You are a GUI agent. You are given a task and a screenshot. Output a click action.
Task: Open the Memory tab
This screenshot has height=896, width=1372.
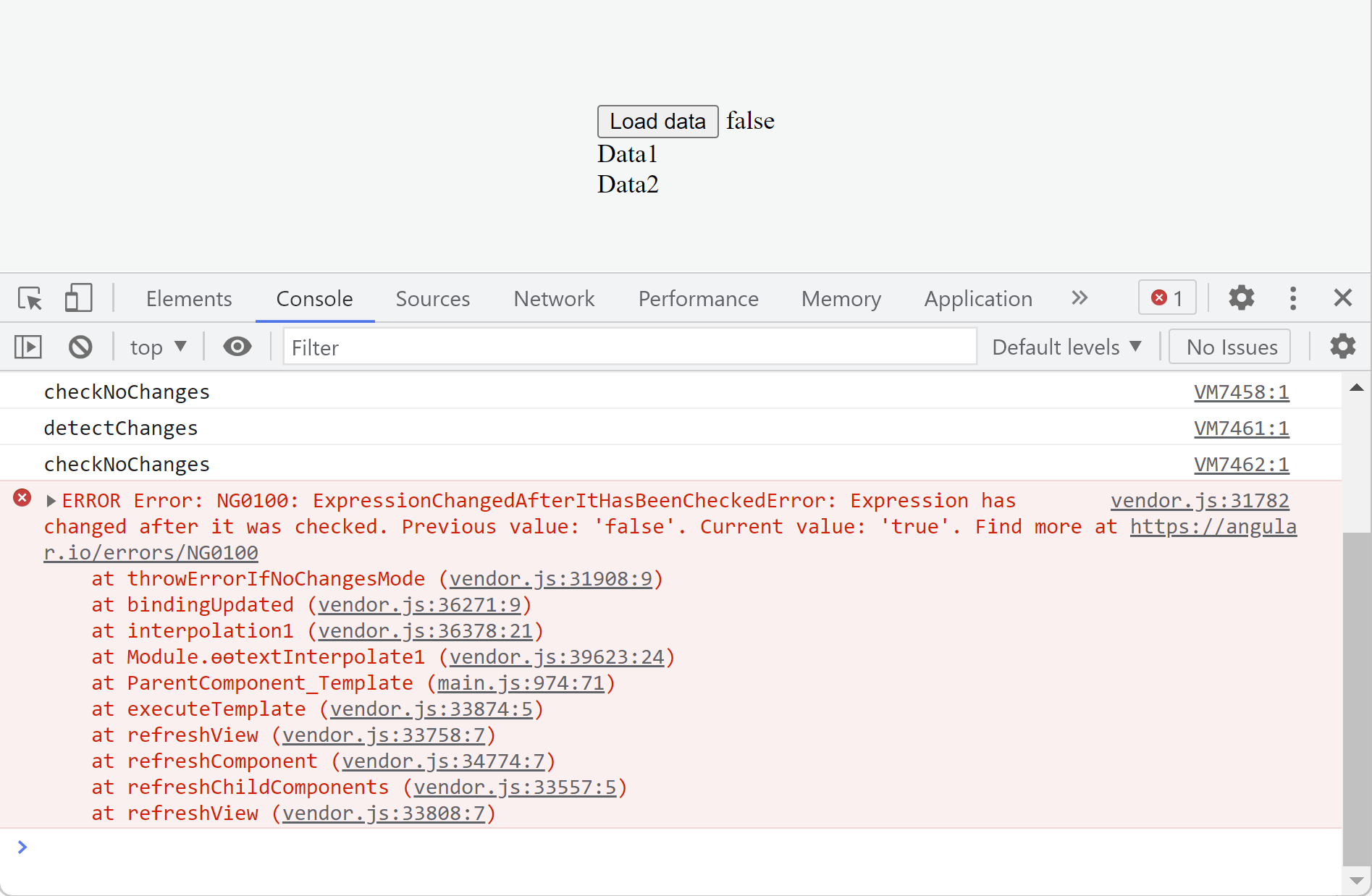(841, 298)
